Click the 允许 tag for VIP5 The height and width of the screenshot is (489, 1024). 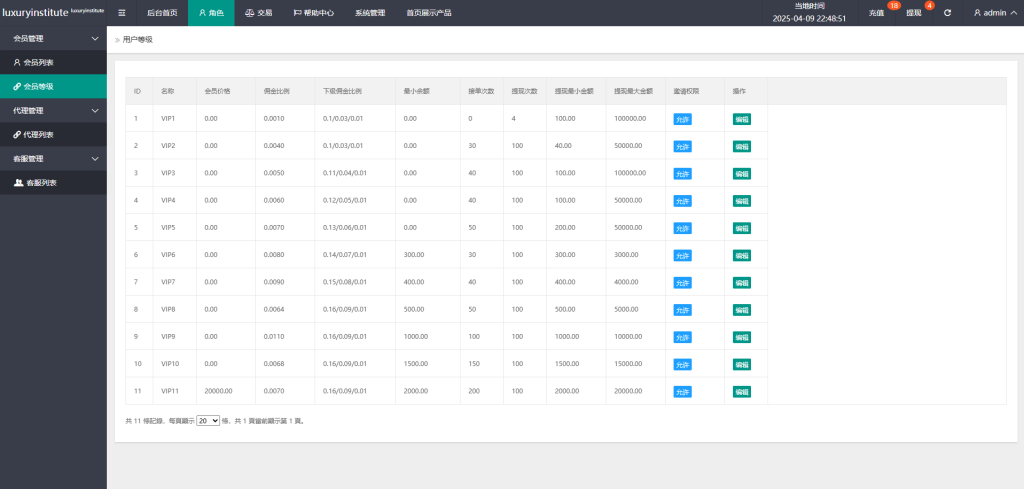(682, 228)
